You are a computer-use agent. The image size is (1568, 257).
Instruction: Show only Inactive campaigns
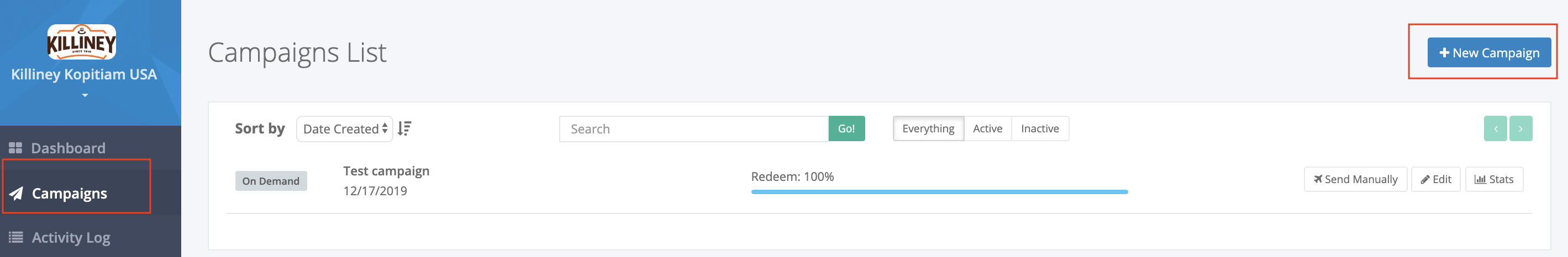1040,129
